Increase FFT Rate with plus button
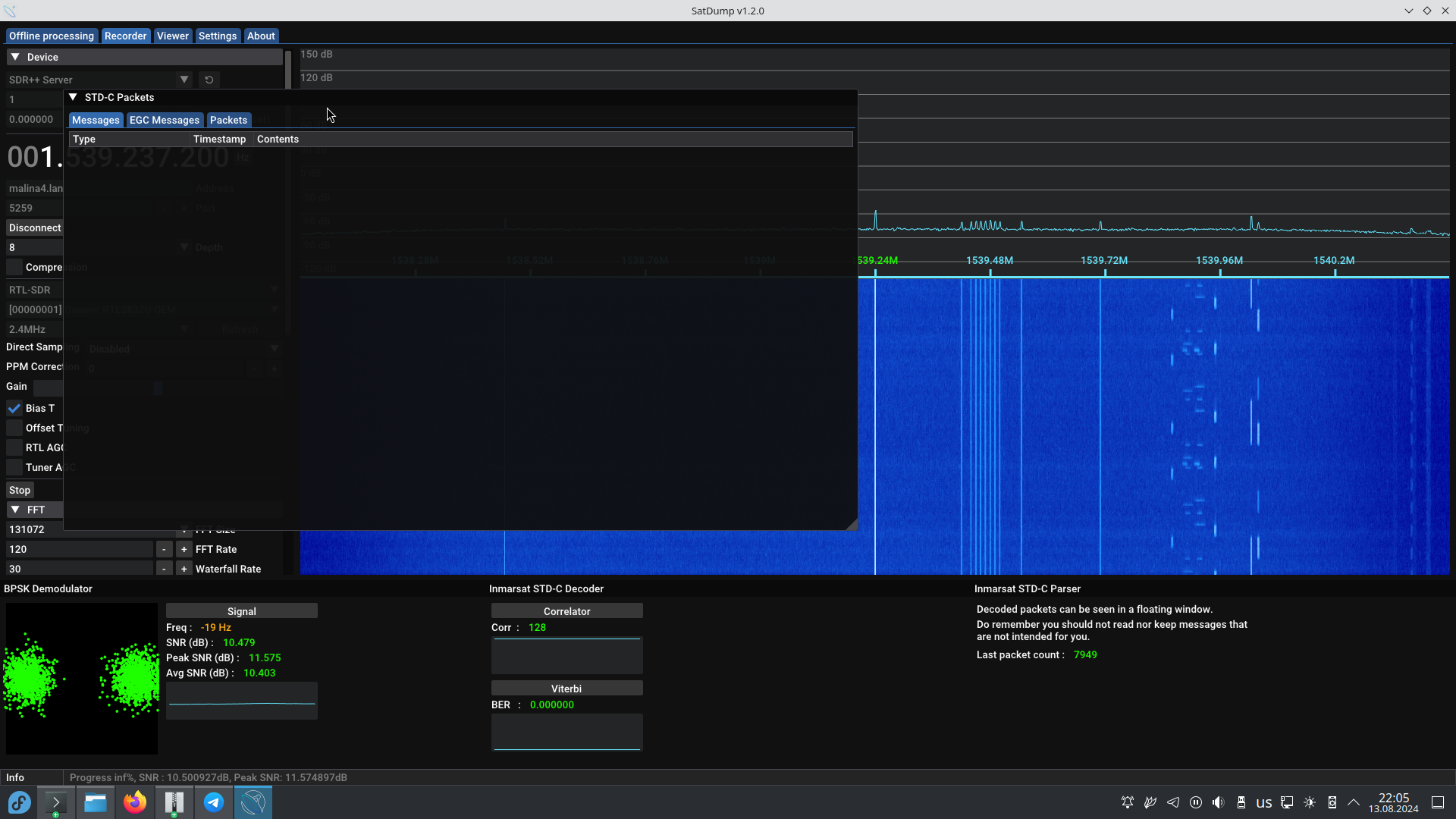The width and height of the screenshot is (1456, 819). click(x=184, y=549)
